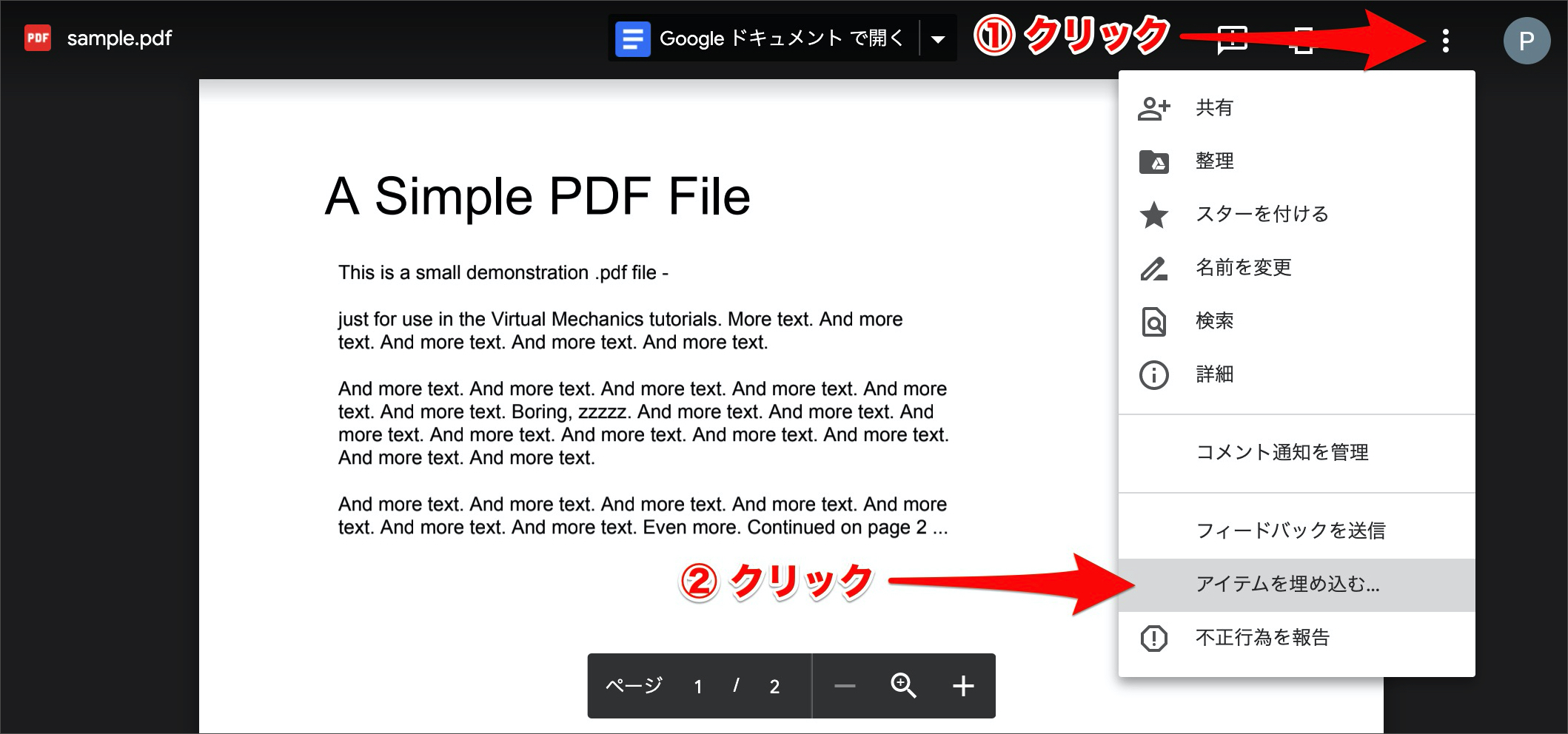Screen dimensions: 1568x734
Task: Open the P account avatar
Action: pos(1526,40)
